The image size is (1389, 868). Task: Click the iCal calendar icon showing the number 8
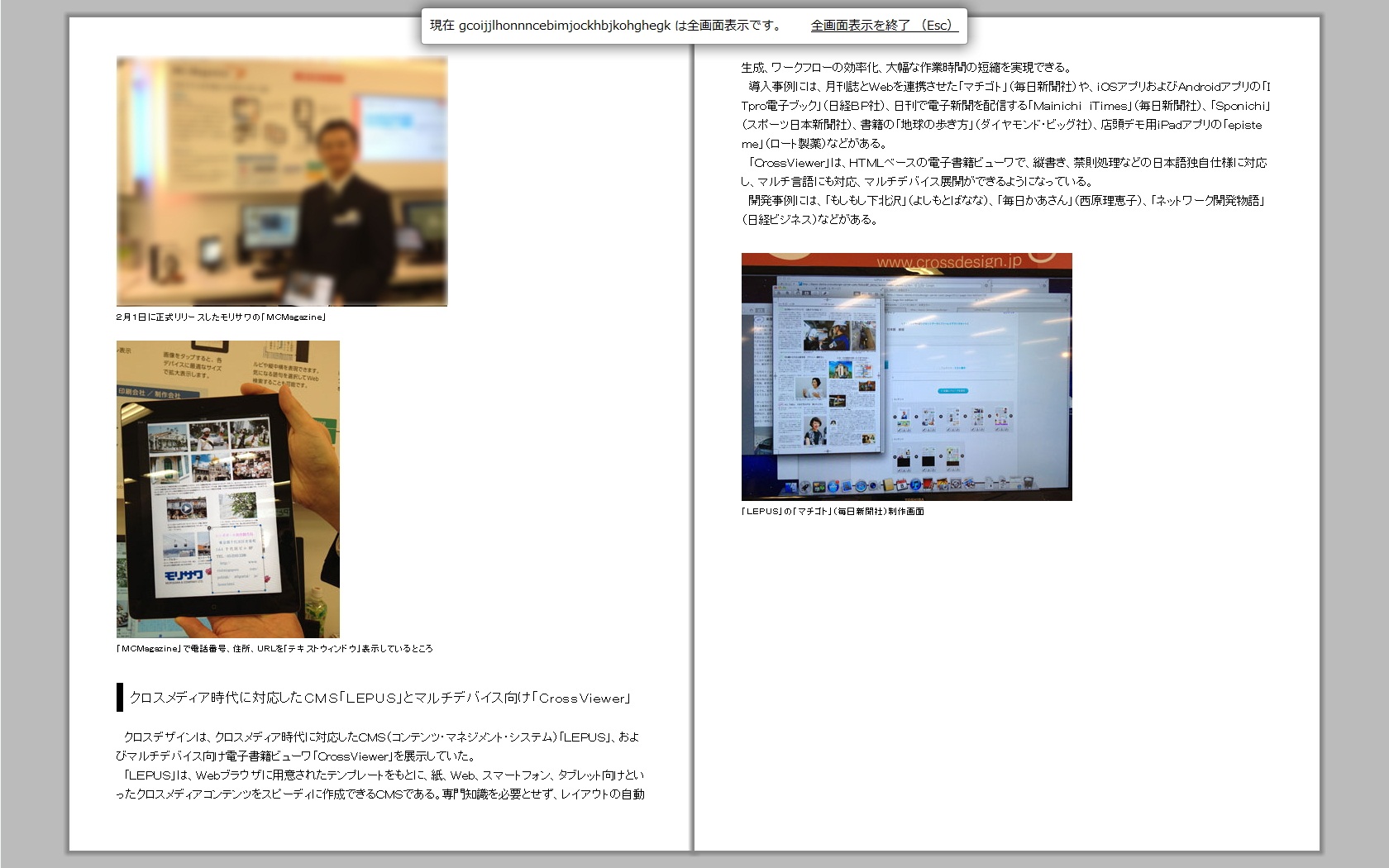901,484
